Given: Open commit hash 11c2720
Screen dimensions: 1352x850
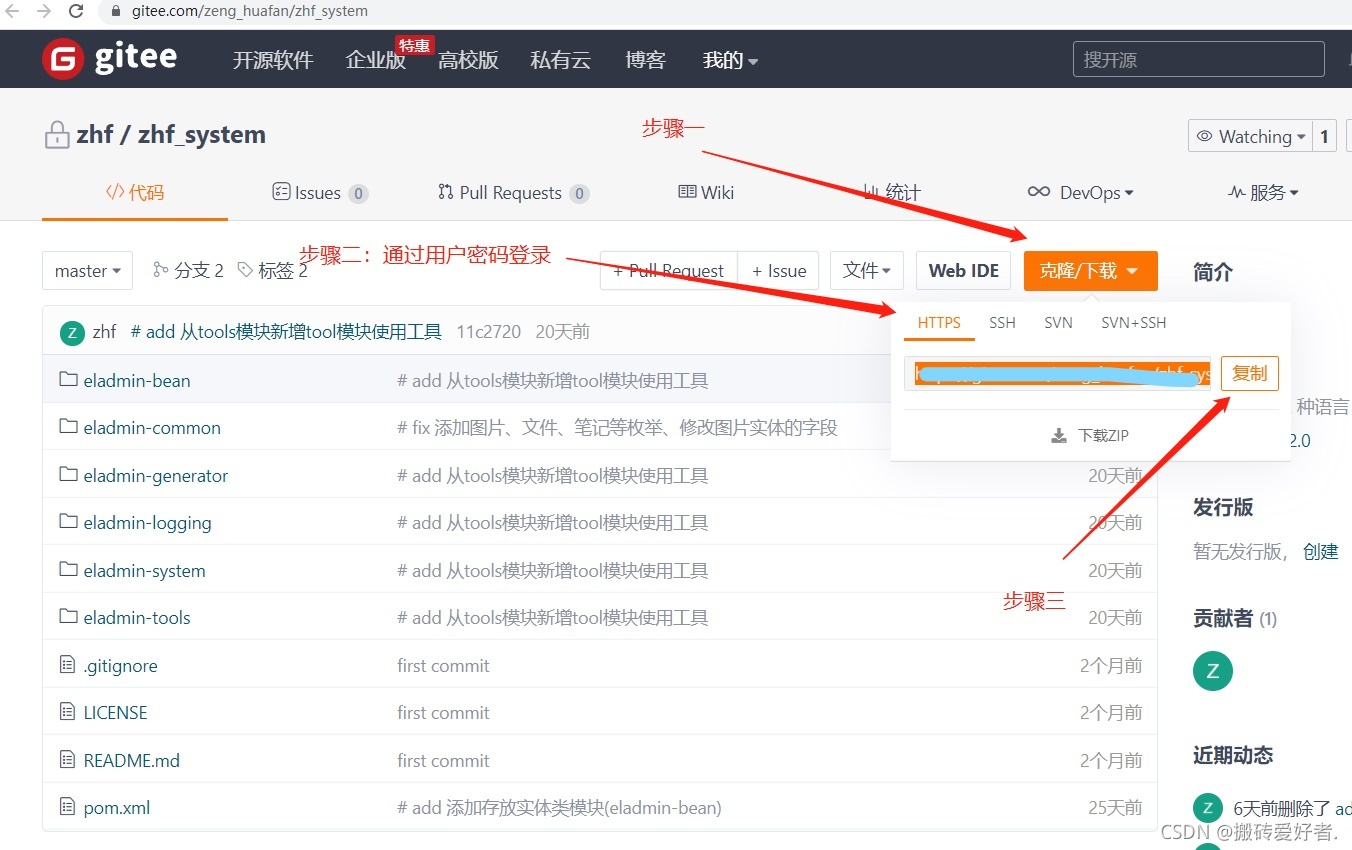Looking at the screenshot, I should point(488,332).
